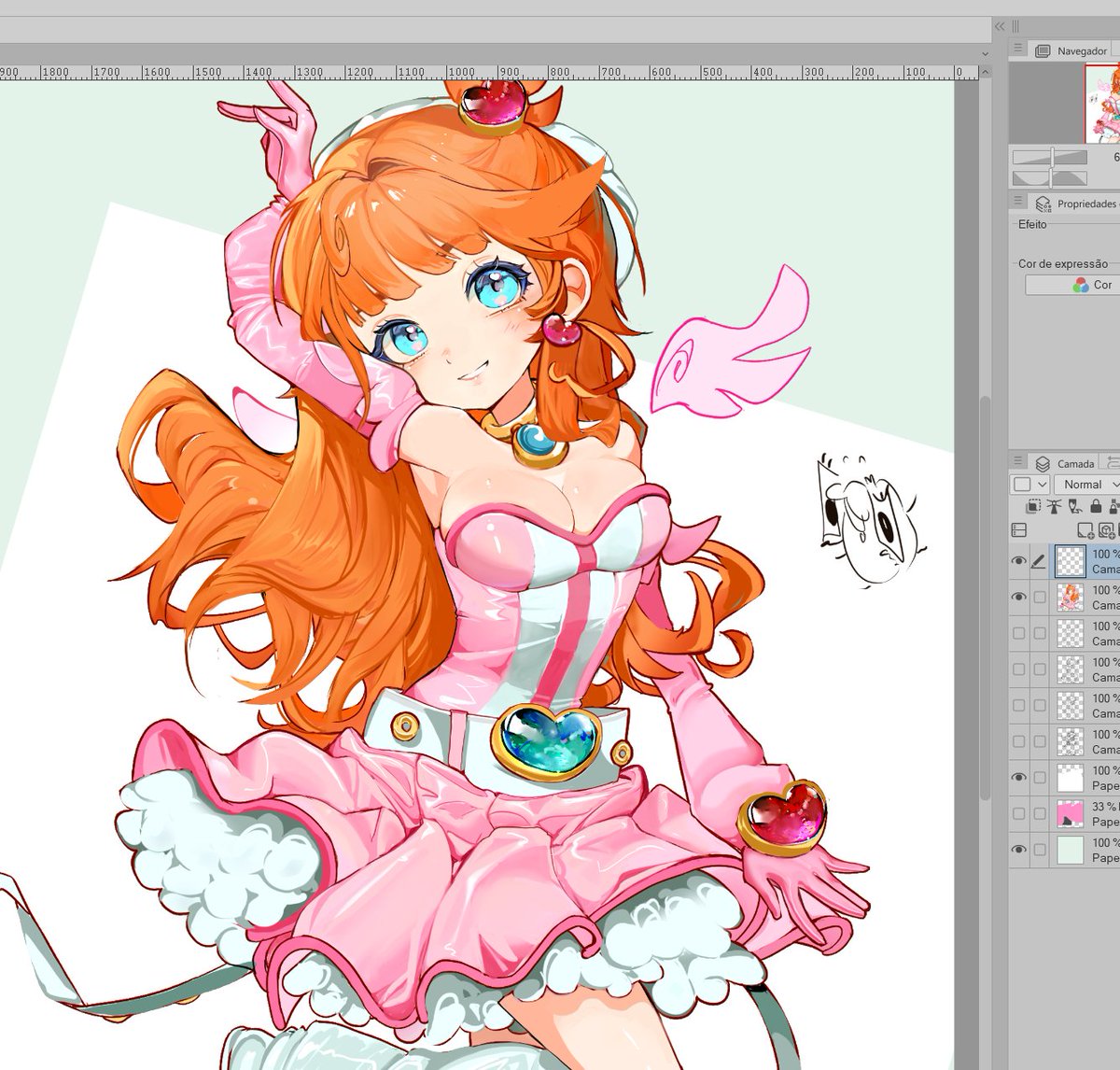1120x1070 pixels.
Task: Hide the light green paper layer eye
Action: (x=1019, y=850)
